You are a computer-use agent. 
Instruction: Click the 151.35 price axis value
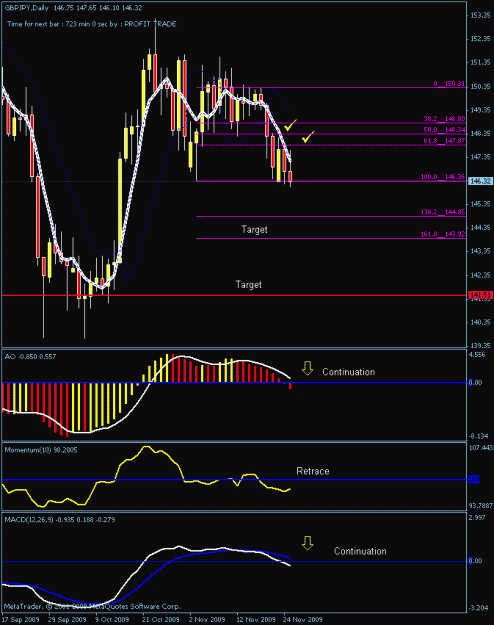pyautogui.click(x=480, y=62)
